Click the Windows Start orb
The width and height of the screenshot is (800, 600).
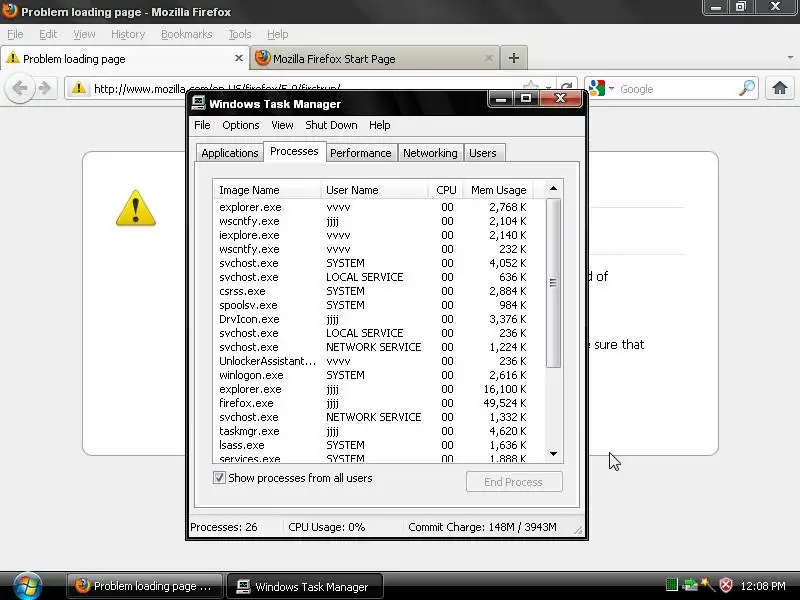(28, 586)
